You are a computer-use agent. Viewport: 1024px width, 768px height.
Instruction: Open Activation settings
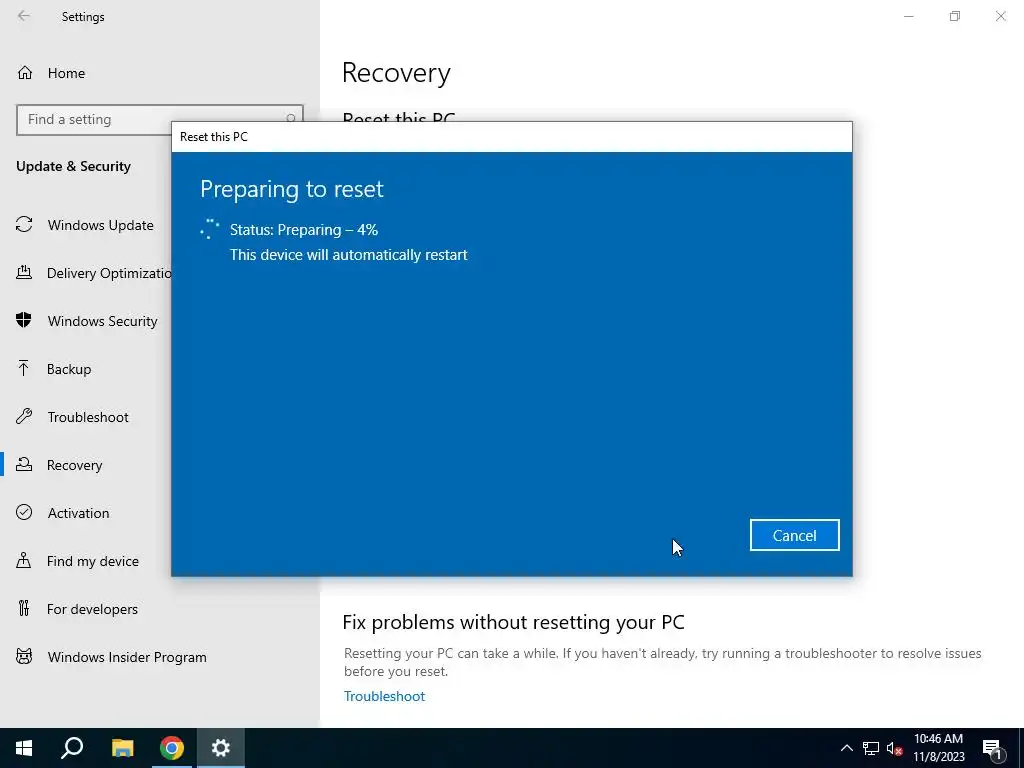click(78, 513)
